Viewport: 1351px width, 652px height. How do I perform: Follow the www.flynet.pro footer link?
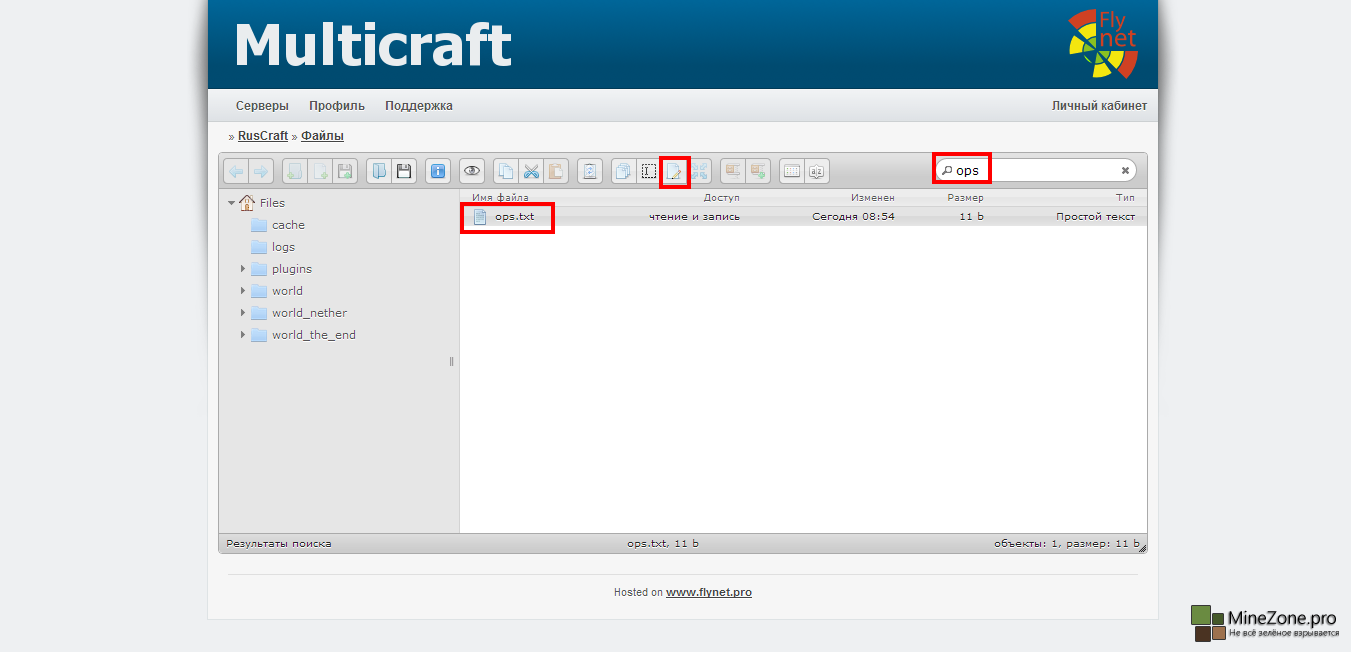pyautogui.click(x=708, y=592)
